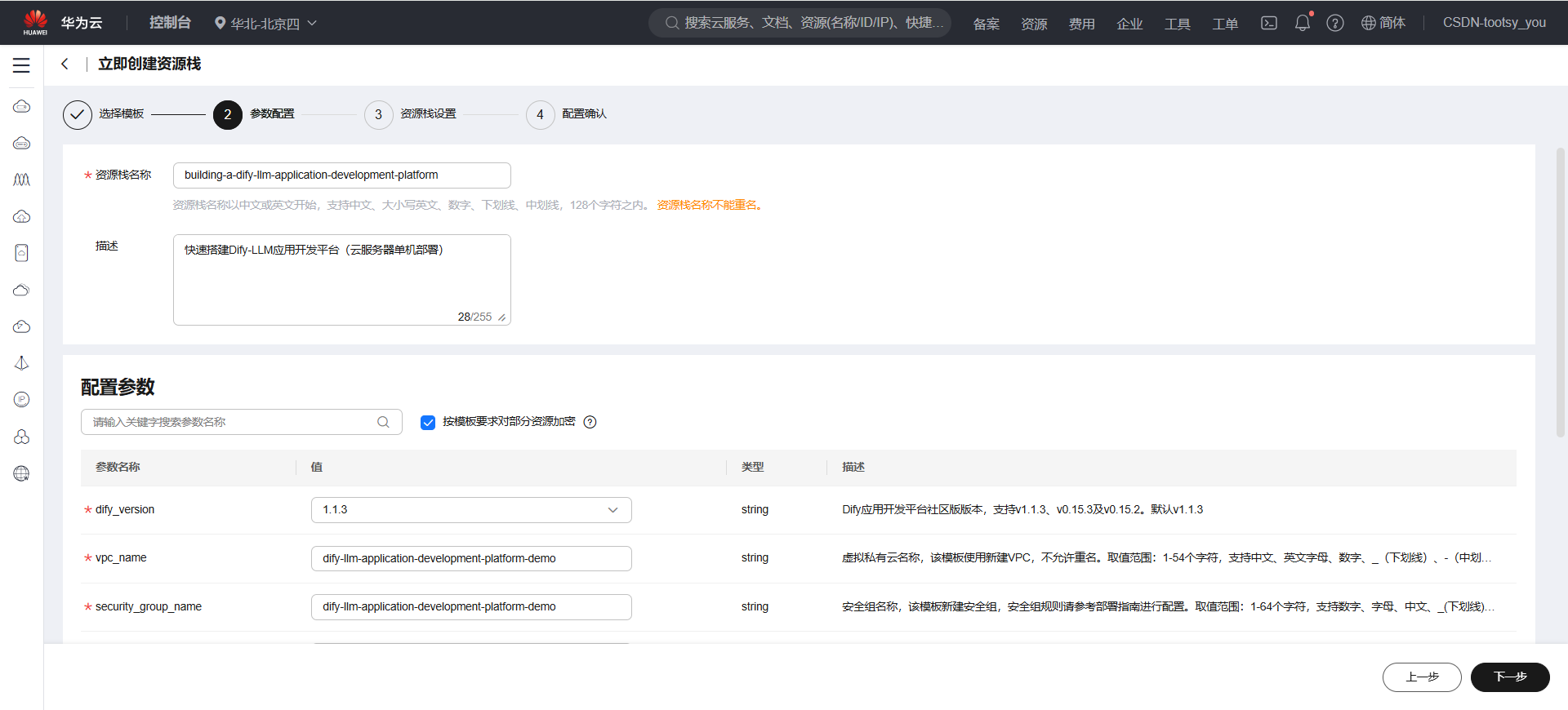Click the cloud-with-dot icon in the left sidebar
This screenshot has width=1568, height=710.
tap(22, 326)
